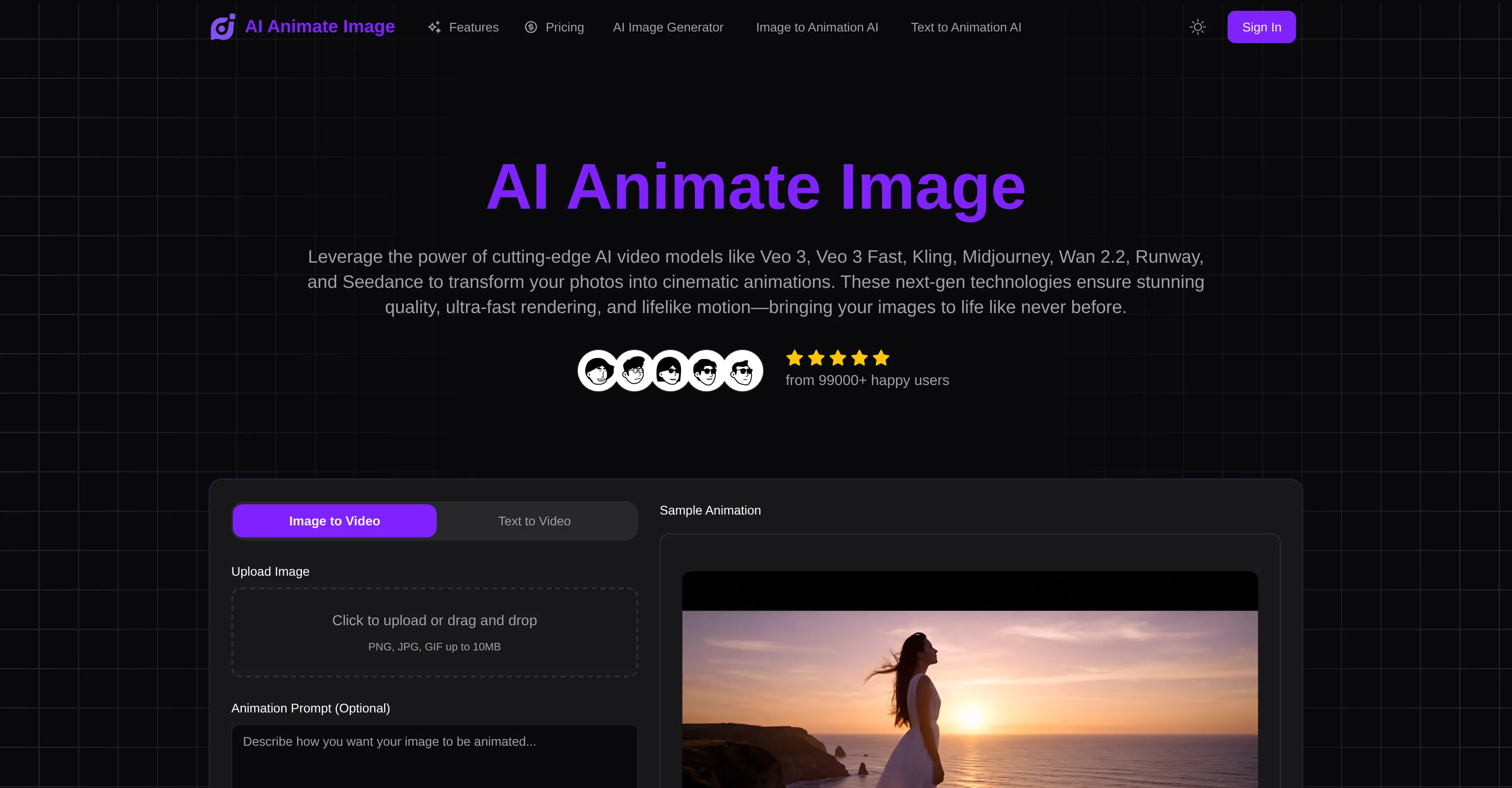Click the first star in the rating
Image resolution: width=1512 pixels, height=788 pixels.
(794, 358)
